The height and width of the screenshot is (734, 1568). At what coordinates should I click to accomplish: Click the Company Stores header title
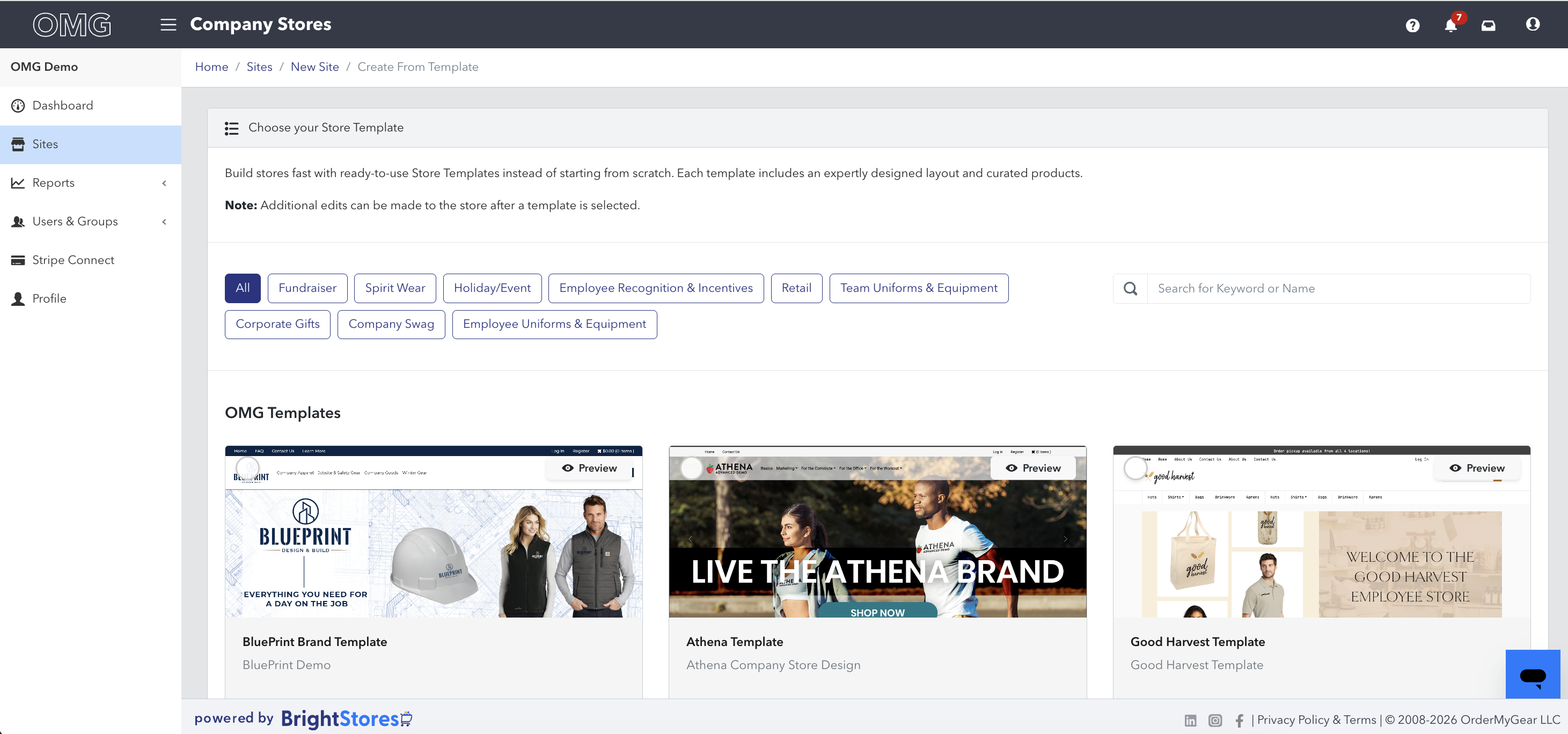point(260,24)
